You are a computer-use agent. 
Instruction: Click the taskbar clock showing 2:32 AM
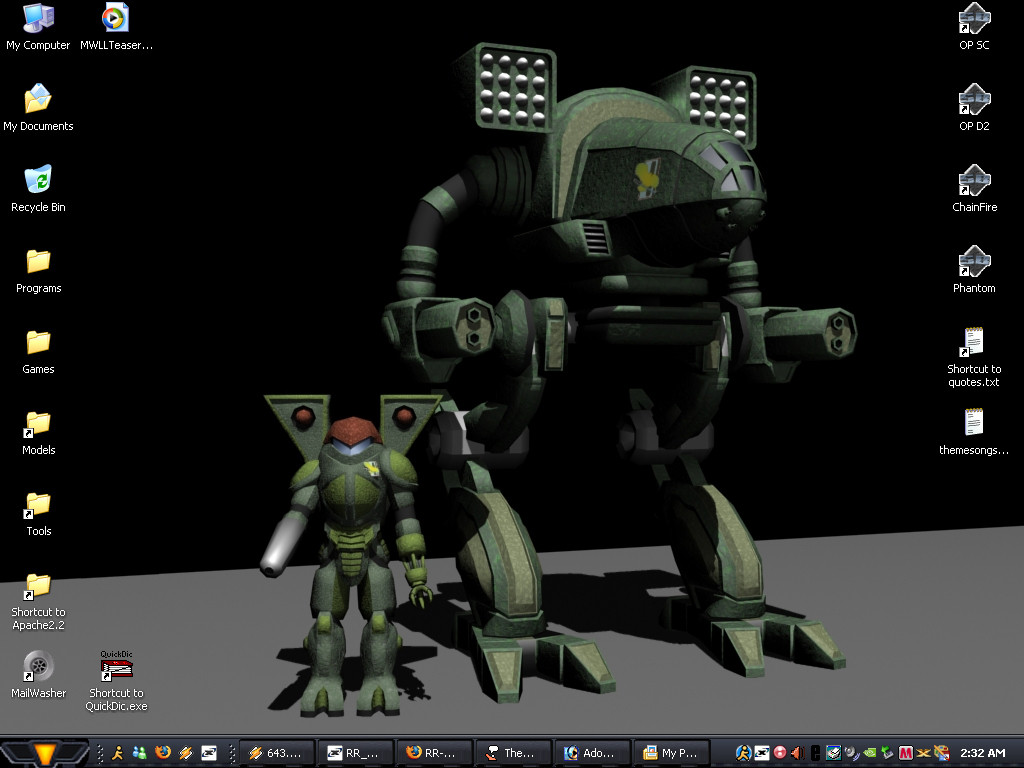pos(983,753)
